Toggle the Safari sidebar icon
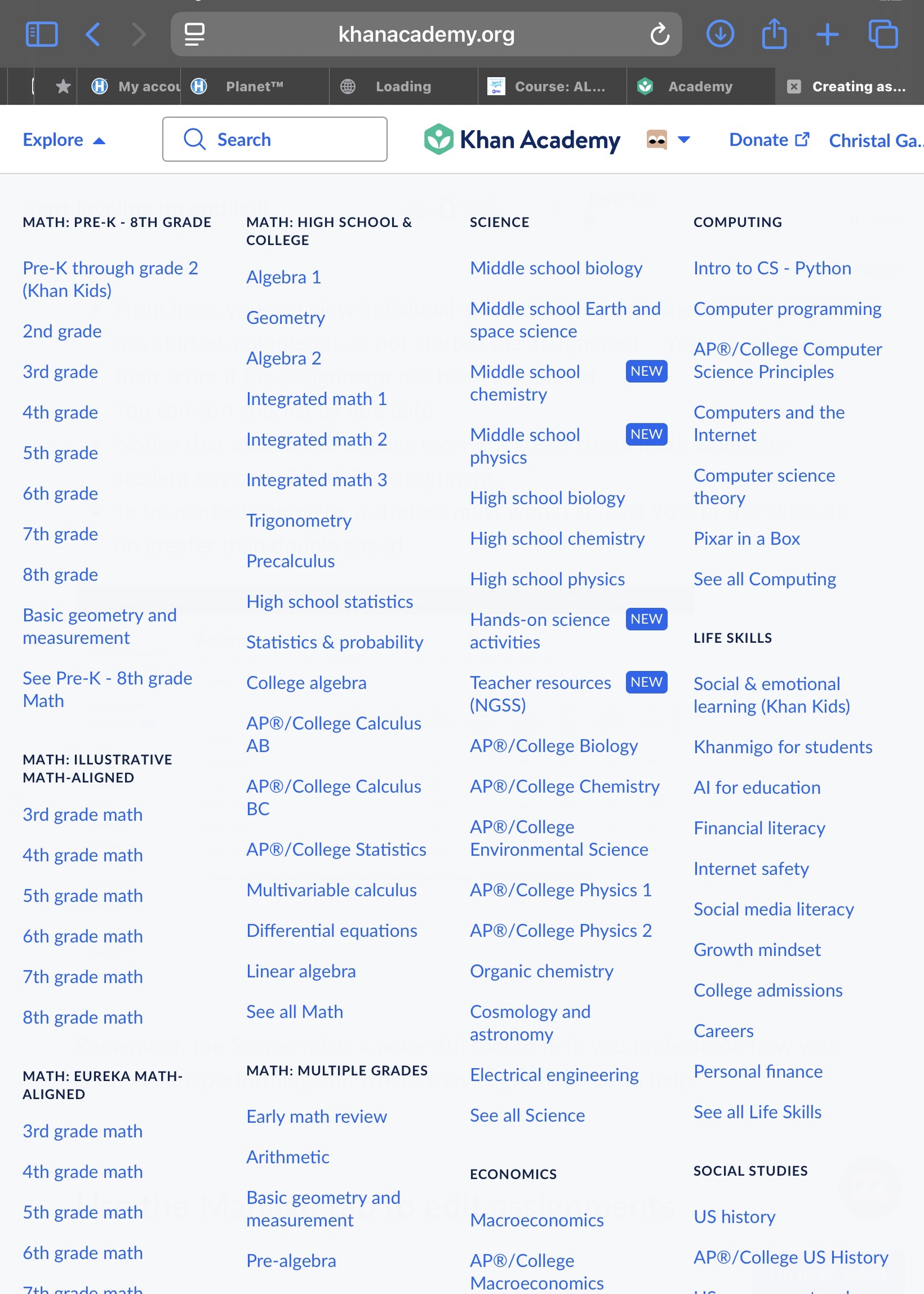The width and height of the screenshot is (924, 1294). (42, 34)
